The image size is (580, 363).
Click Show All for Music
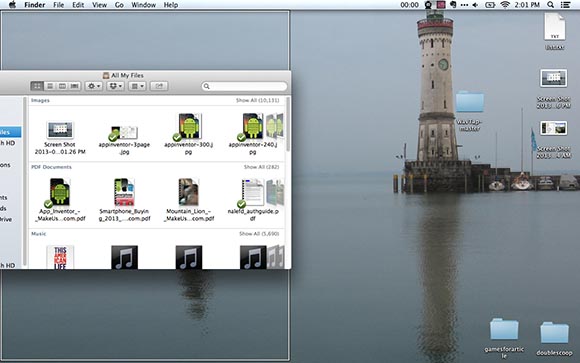[259, 233]
